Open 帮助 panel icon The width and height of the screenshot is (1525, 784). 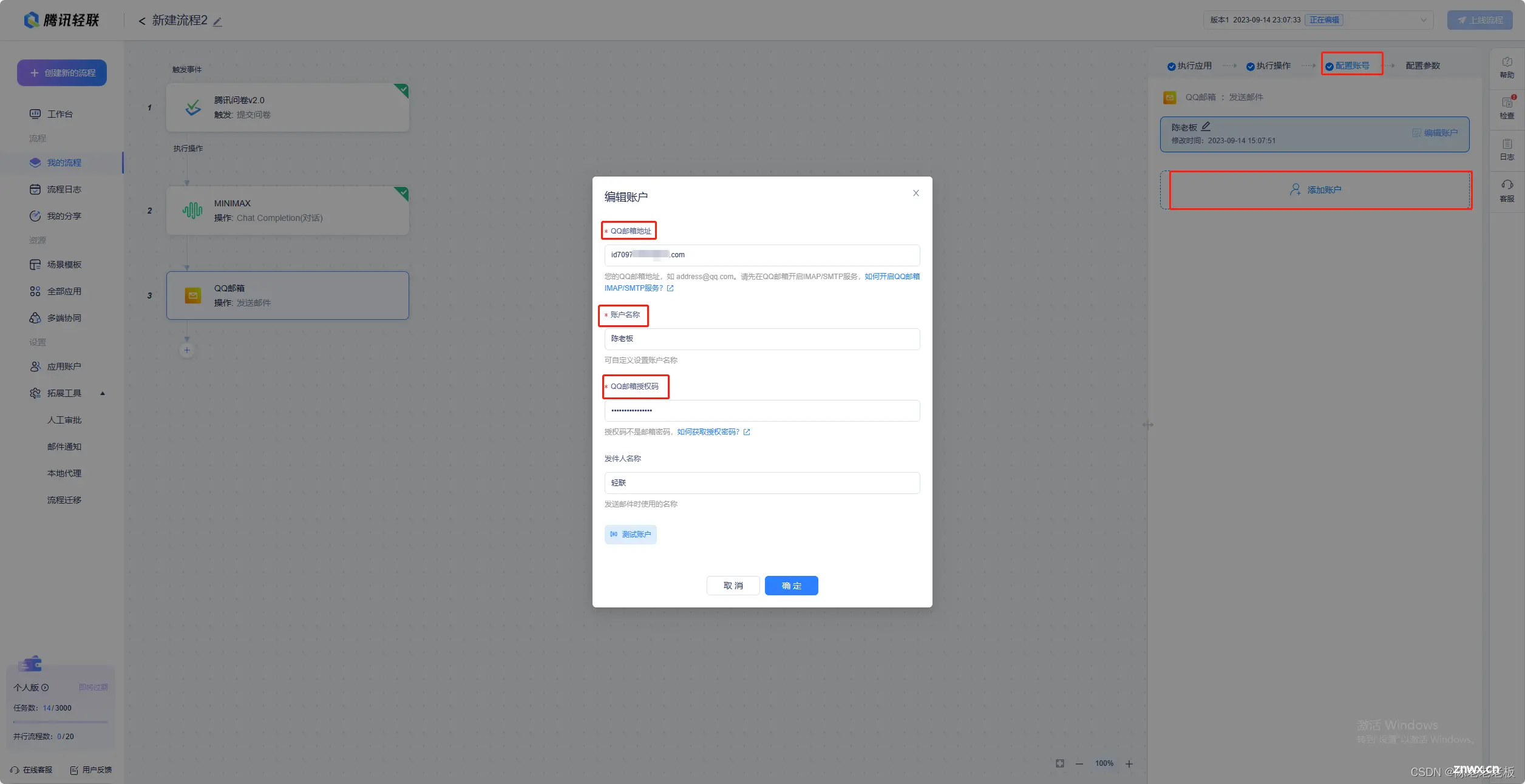1507,67
